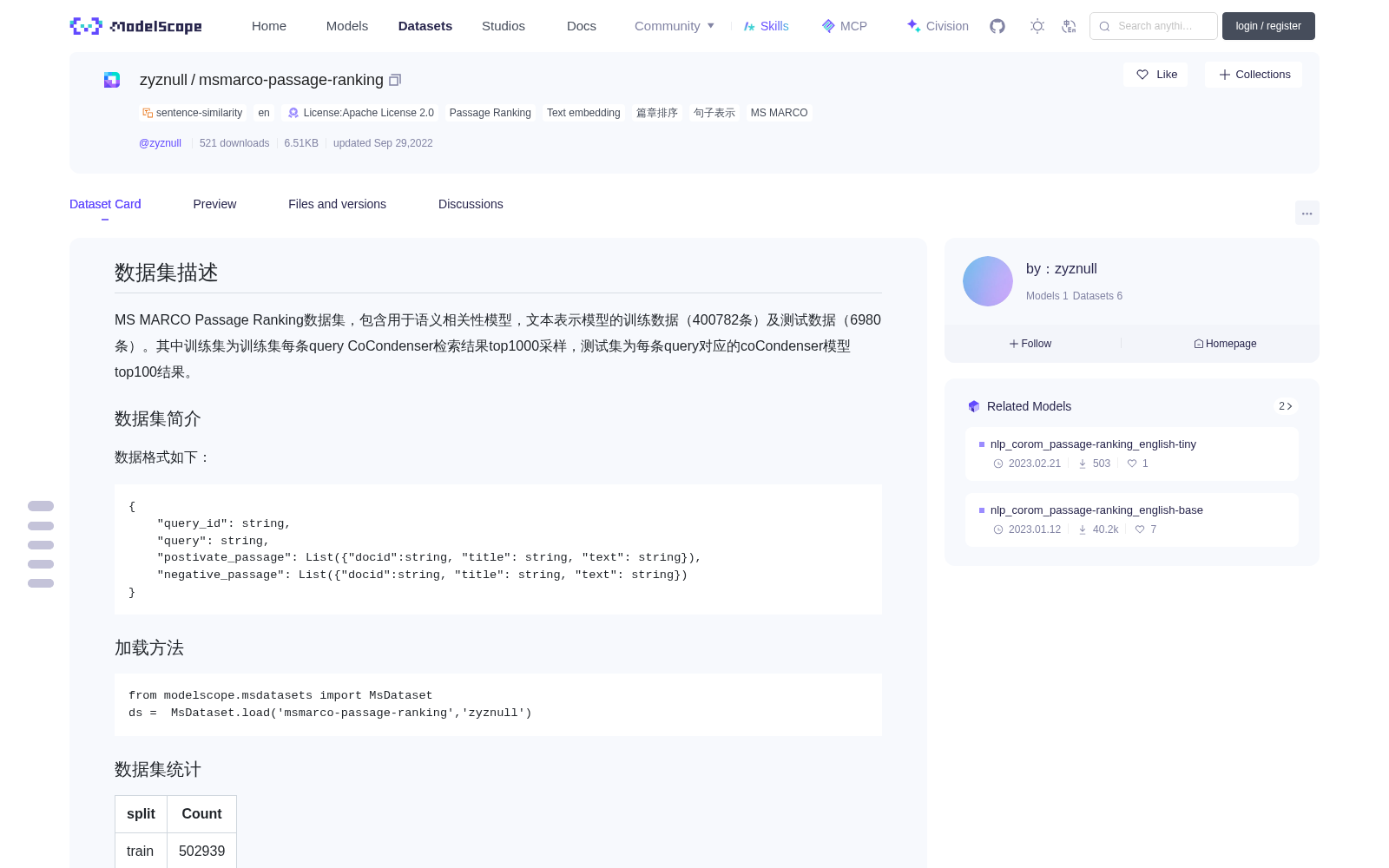
Task: Click the Passage Ranking tag
Action: 490,113
